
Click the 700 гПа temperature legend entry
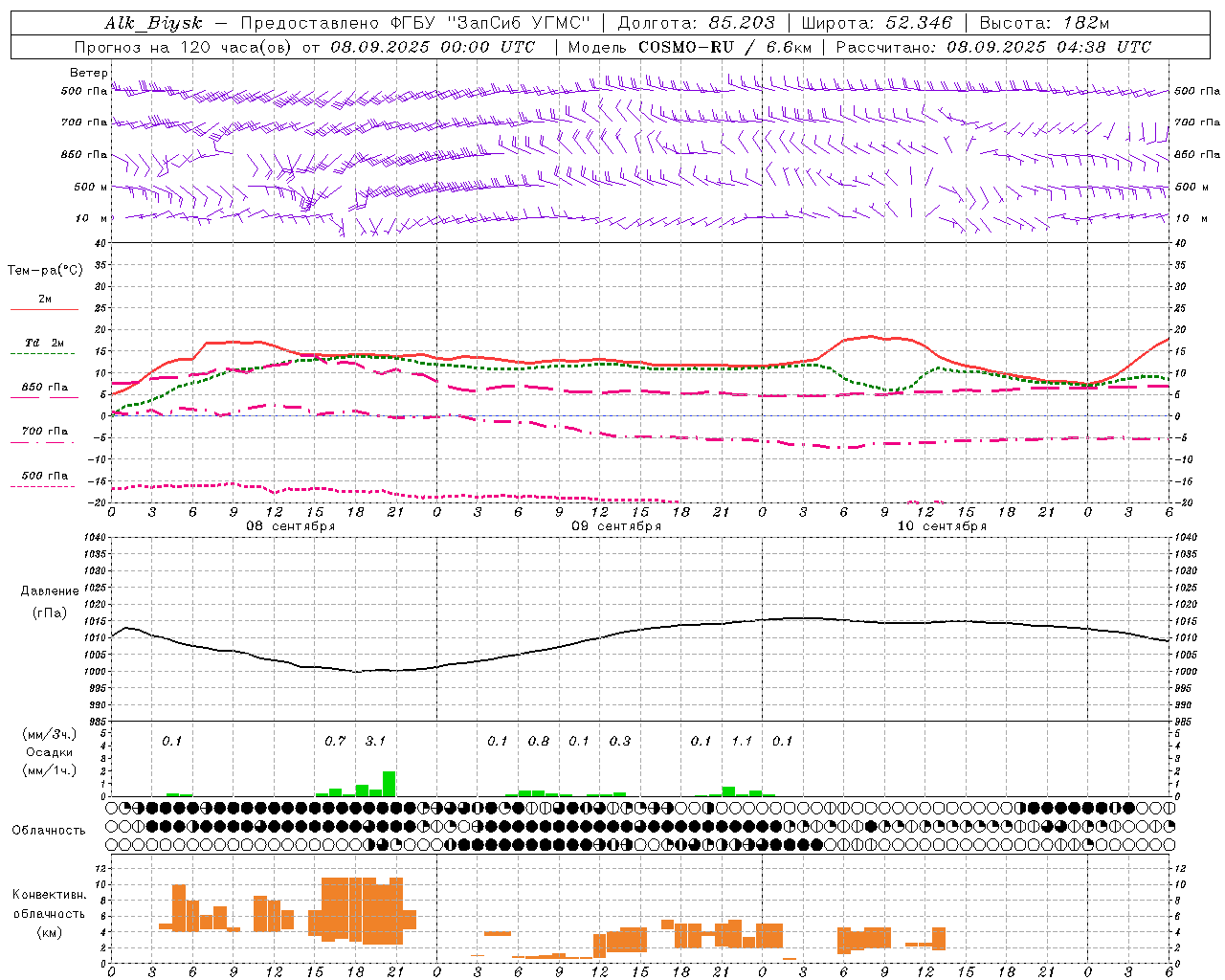(44, 432)
